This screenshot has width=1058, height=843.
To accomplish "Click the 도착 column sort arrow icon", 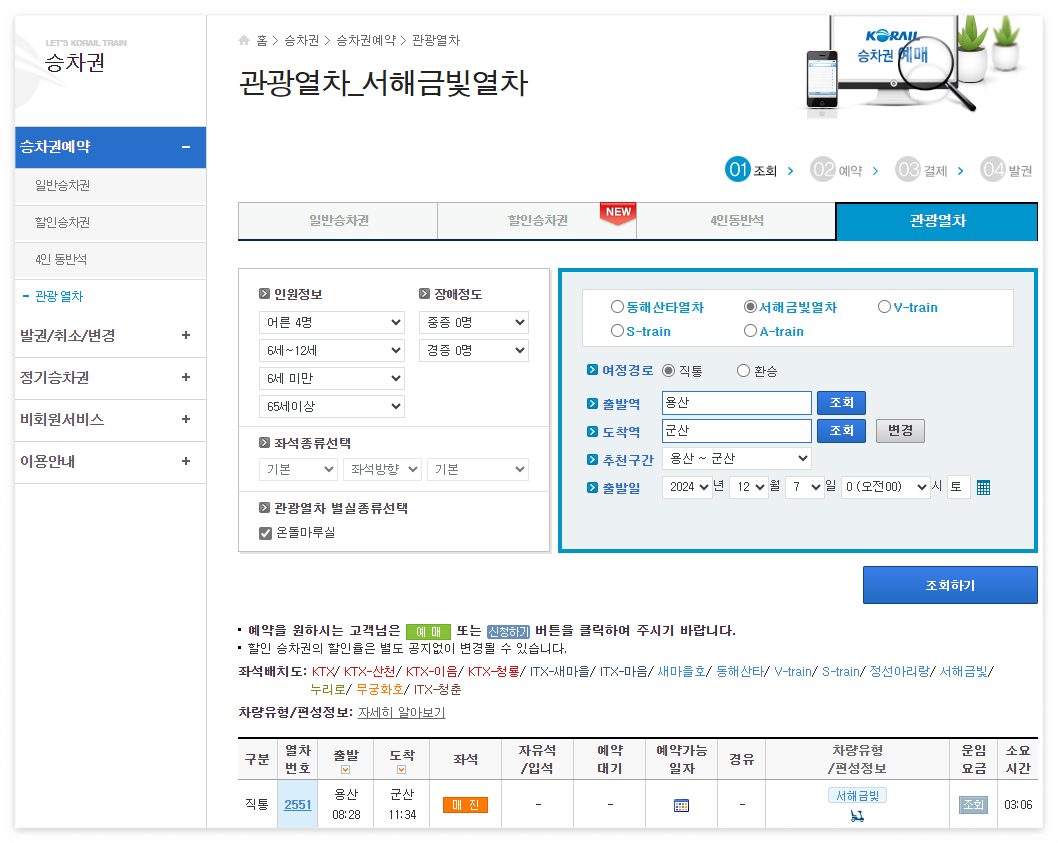I will click(401, 769).
